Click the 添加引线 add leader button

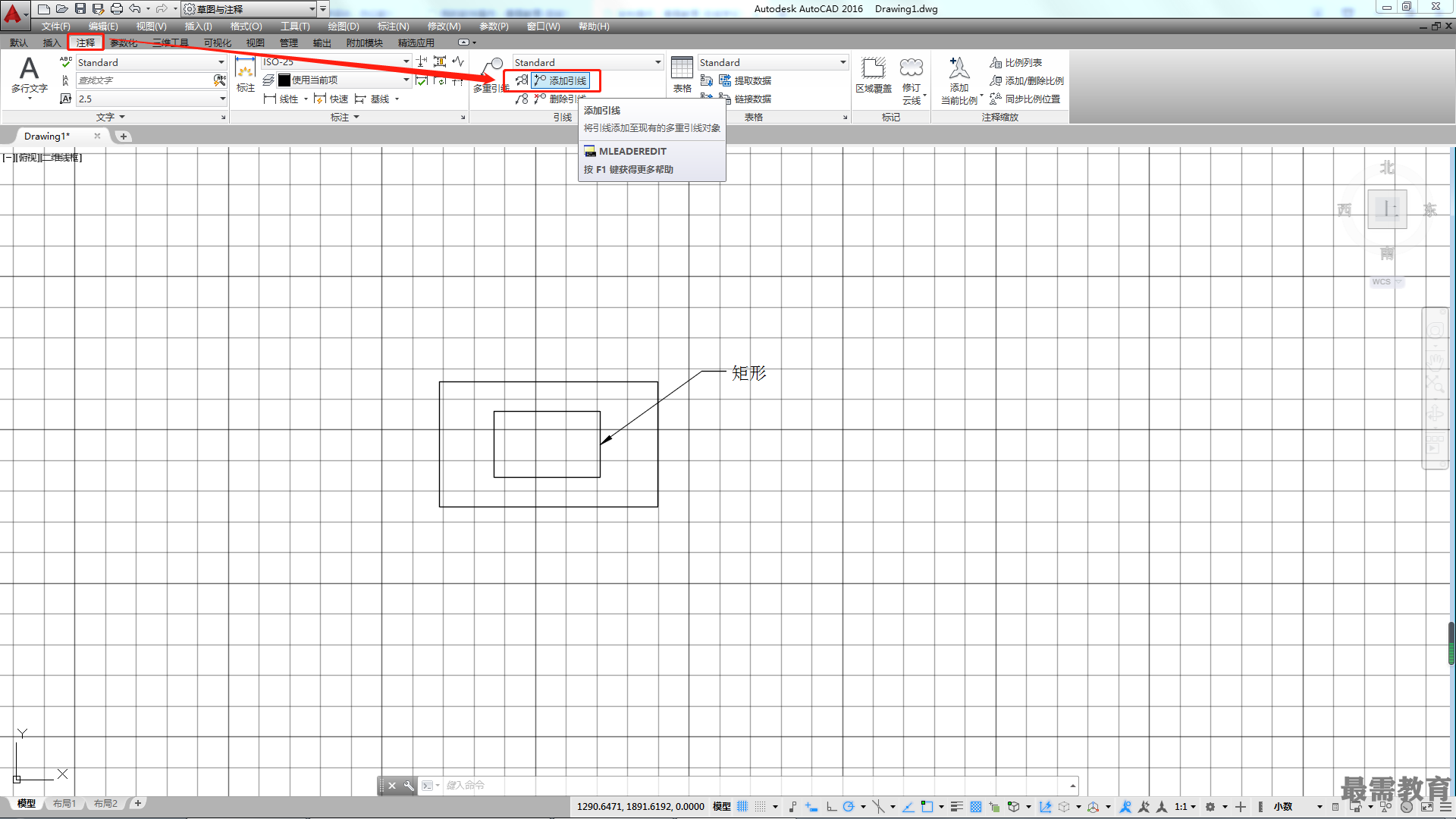560,80
